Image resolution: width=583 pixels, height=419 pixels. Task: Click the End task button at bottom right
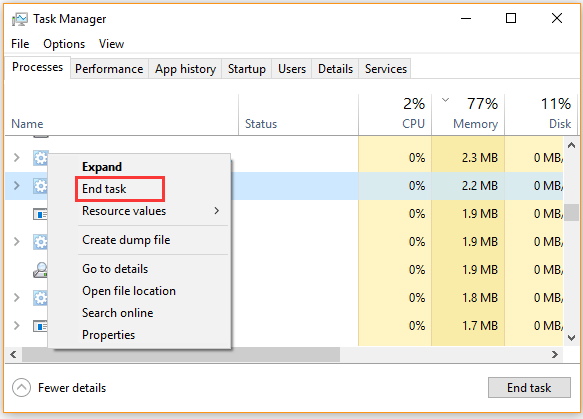(529, 388)
